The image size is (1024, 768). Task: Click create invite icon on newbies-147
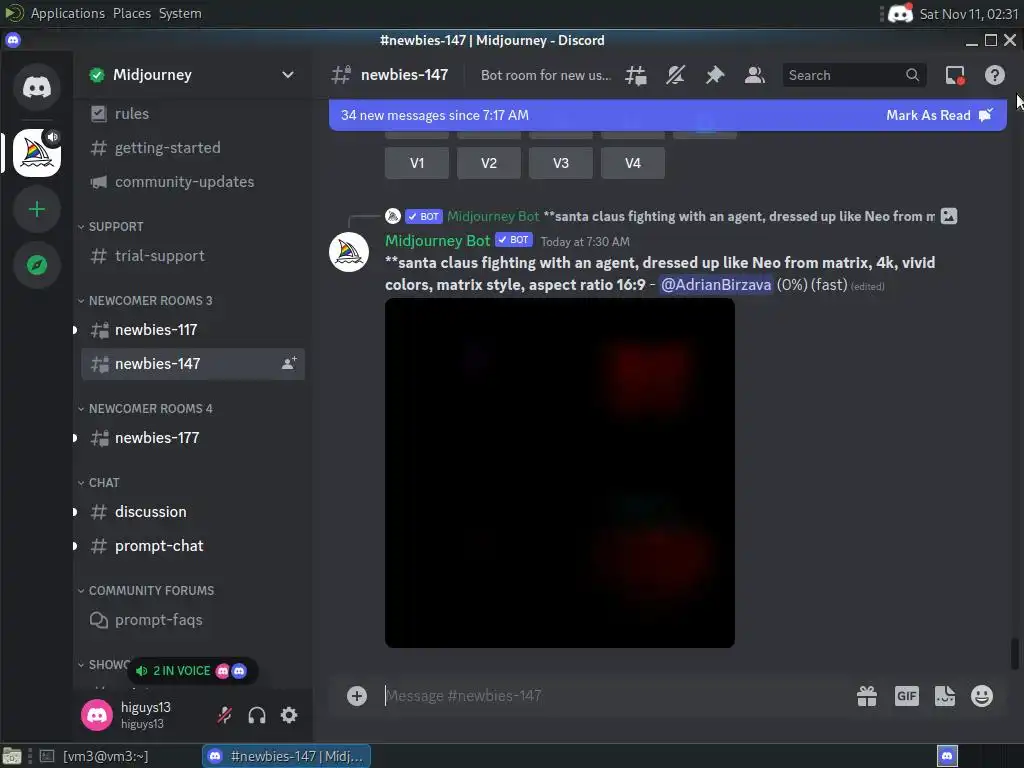[289, 364]
